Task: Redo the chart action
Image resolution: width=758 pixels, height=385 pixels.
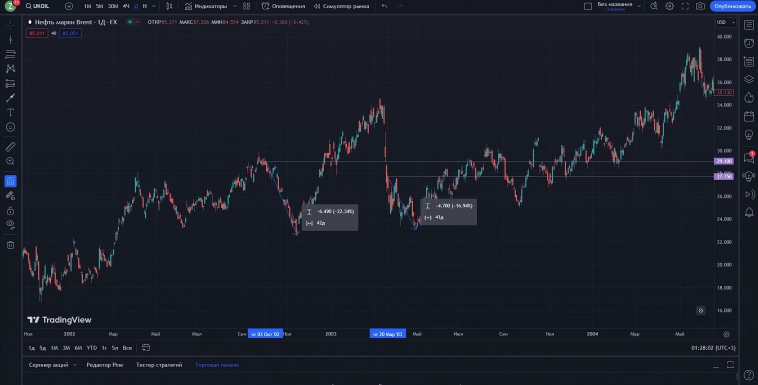Action: (399, 6)
